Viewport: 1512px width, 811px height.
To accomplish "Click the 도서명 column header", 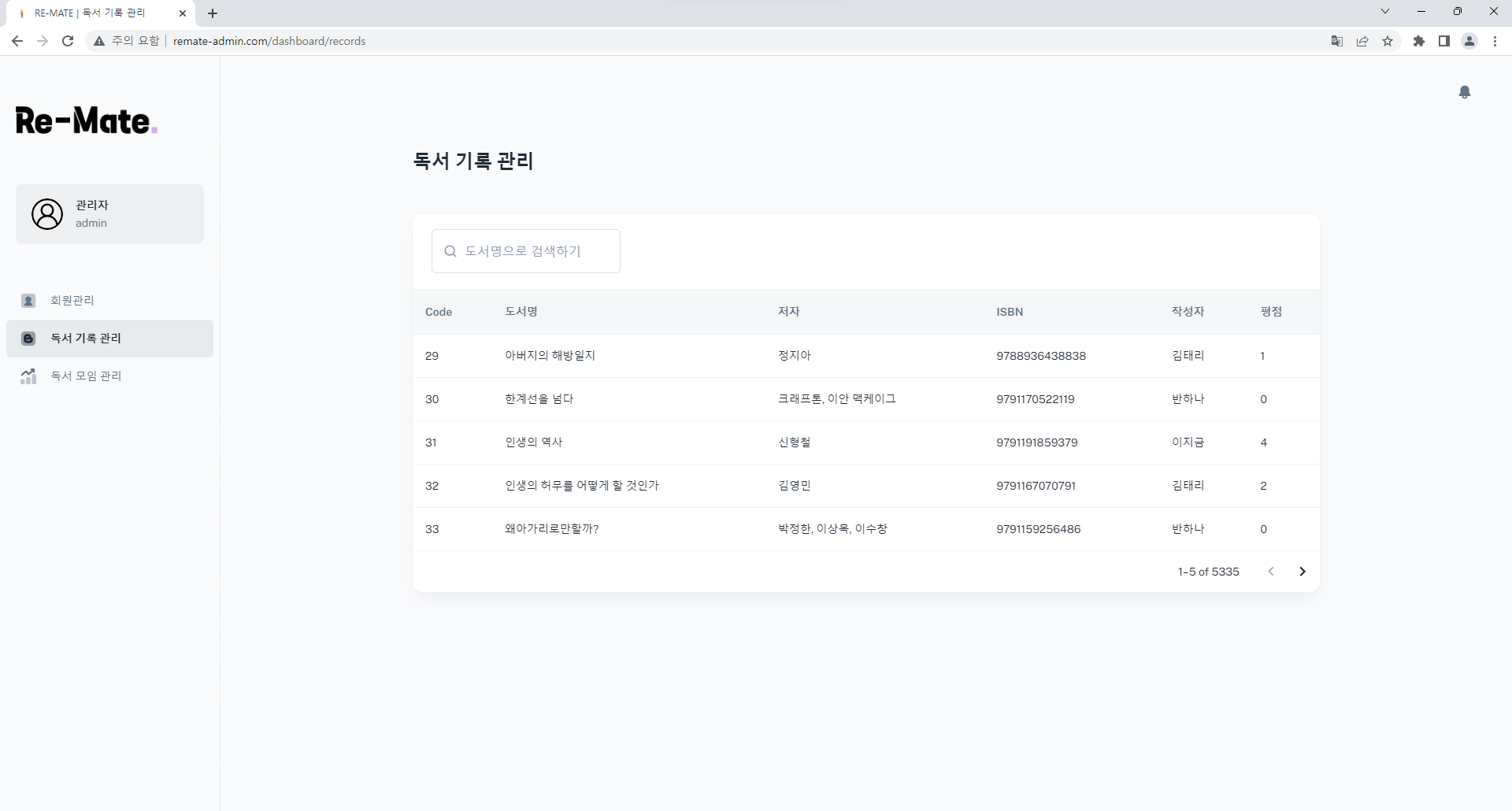I will 521,312.
